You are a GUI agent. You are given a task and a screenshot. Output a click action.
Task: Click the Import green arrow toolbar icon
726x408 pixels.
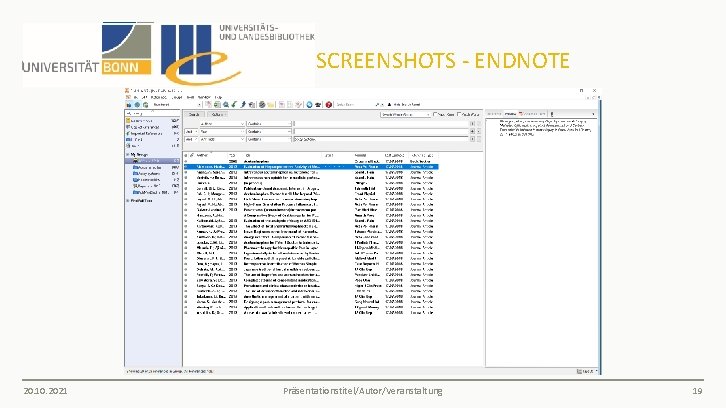[x=234, y=105]
